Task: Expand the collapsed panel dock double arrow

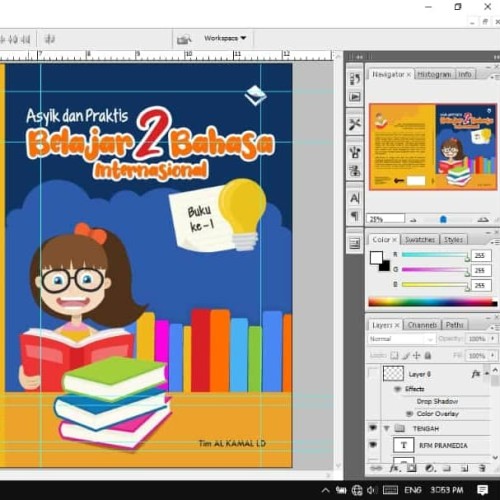Action: coord(359,58)
